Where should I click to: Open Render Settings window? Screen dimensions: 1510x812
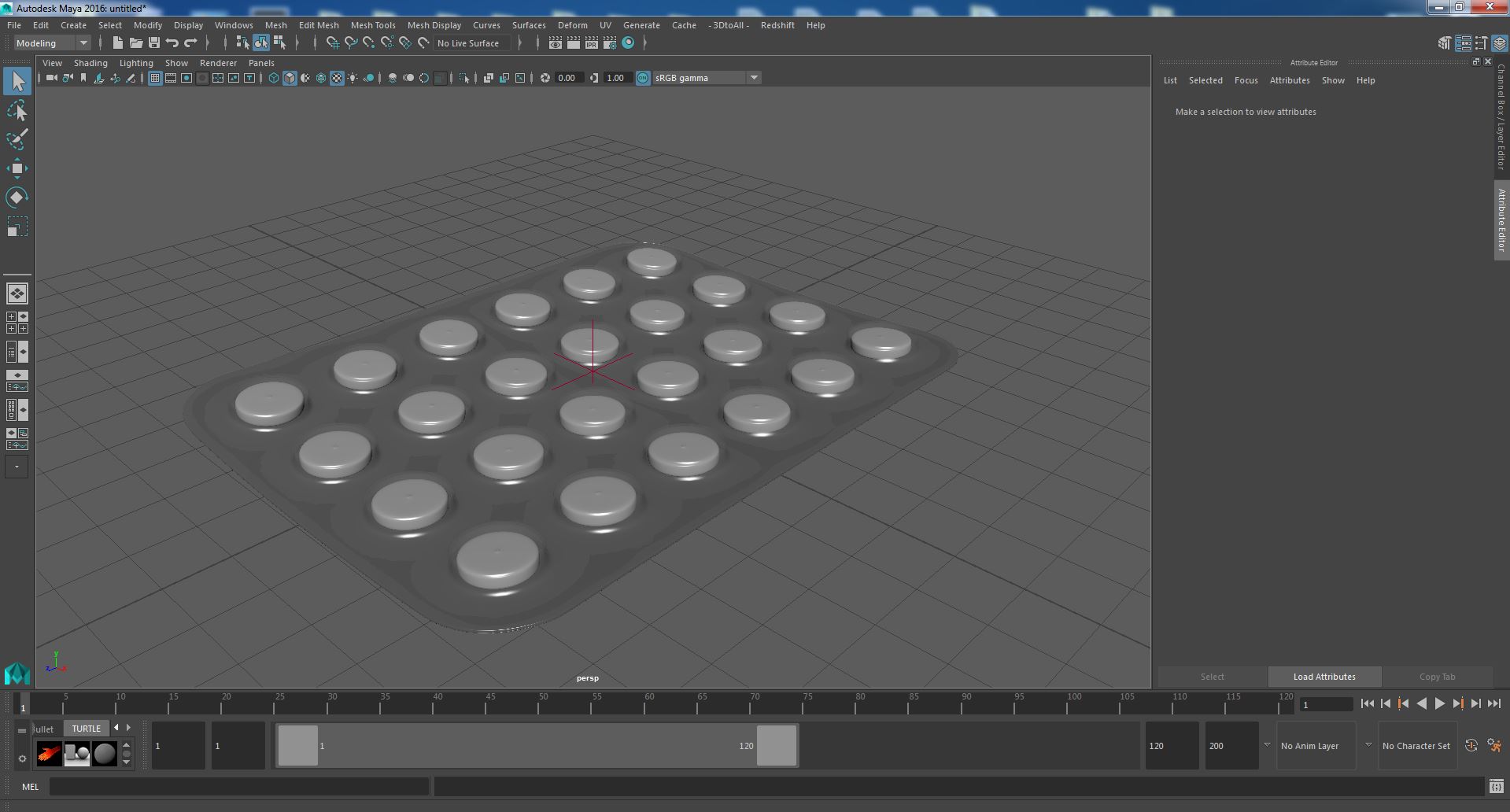click(x=610, y=43)
